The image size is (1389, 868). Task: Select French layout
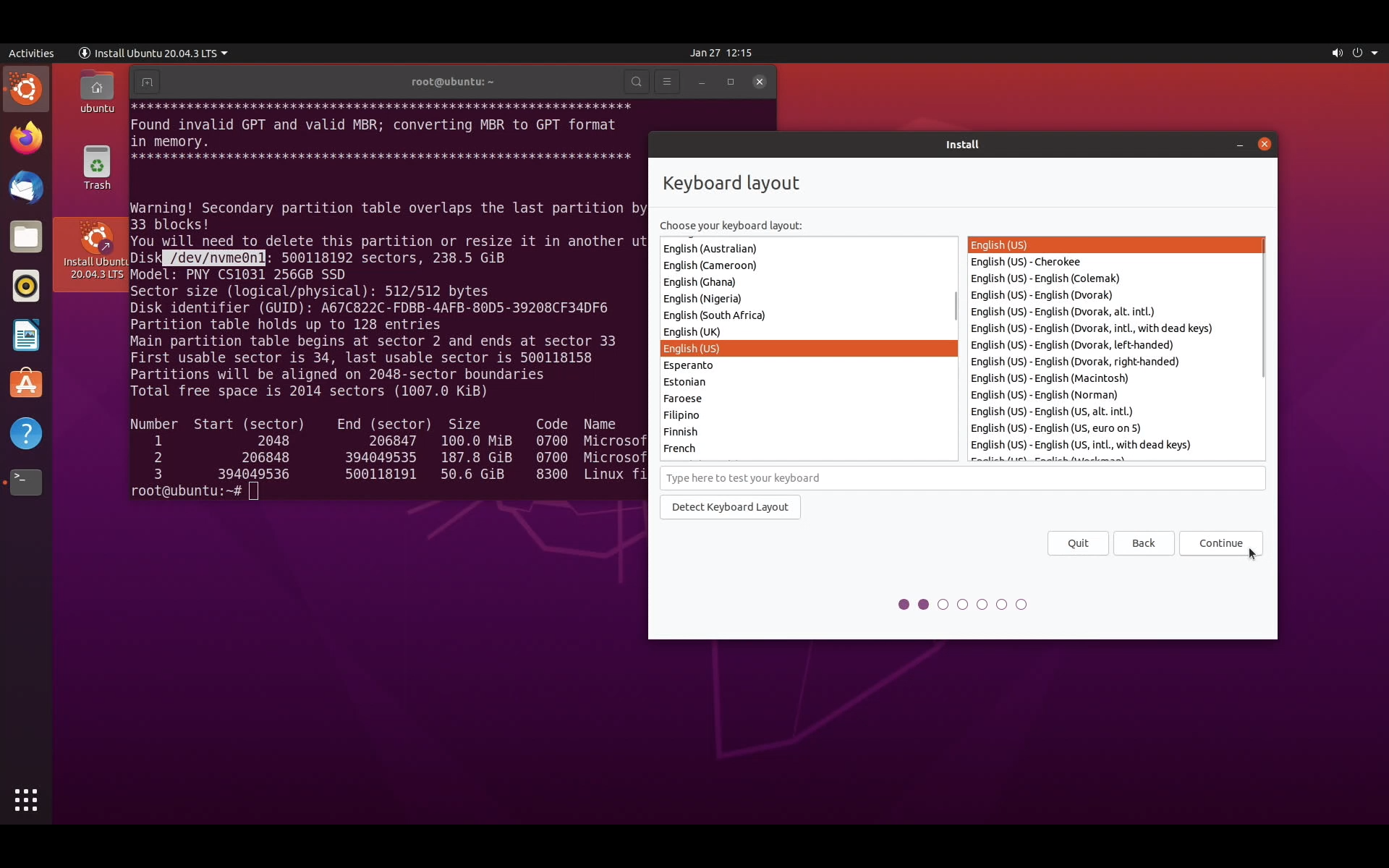809,448
